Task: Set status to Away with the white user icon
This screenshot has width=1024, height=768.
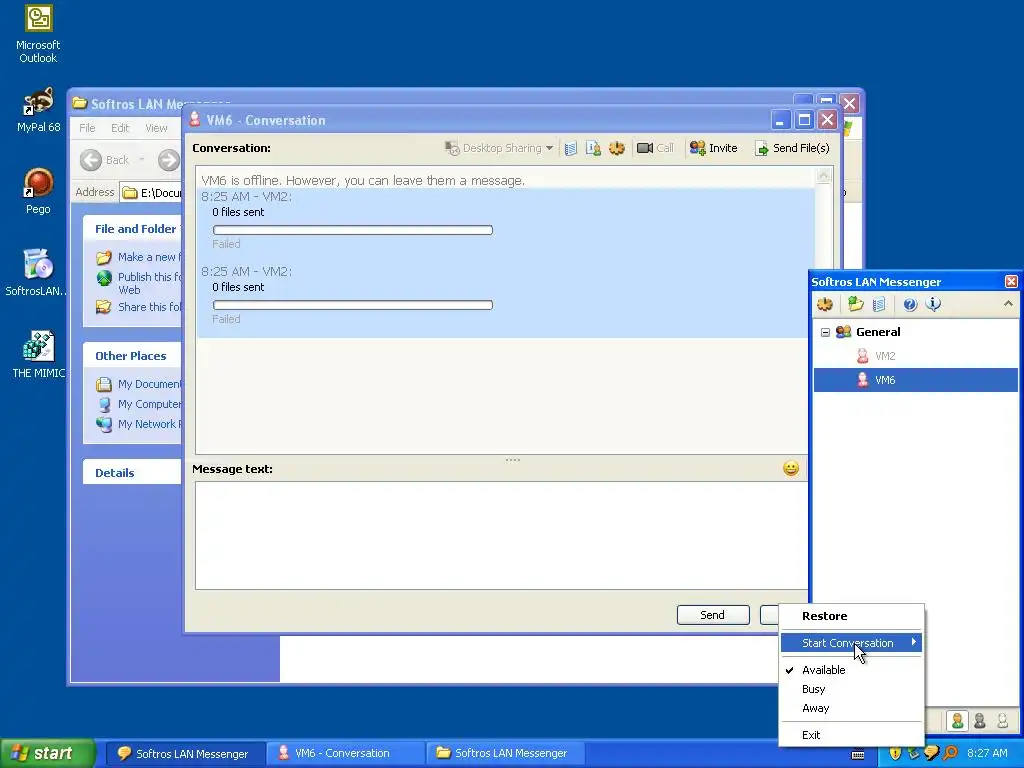Action: [x=1002, y=720]
